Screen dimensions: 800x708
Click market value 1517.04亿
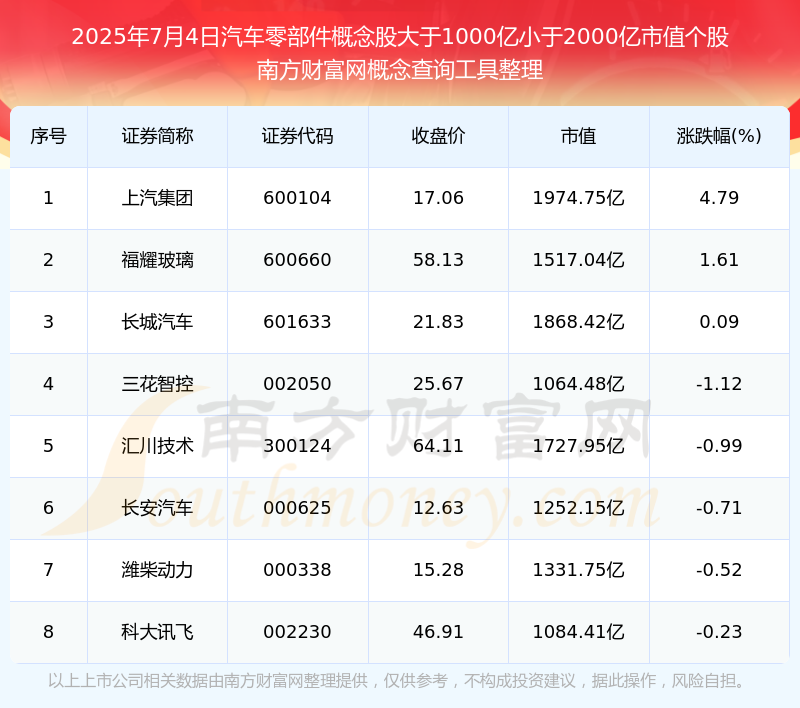click(579, 260)
